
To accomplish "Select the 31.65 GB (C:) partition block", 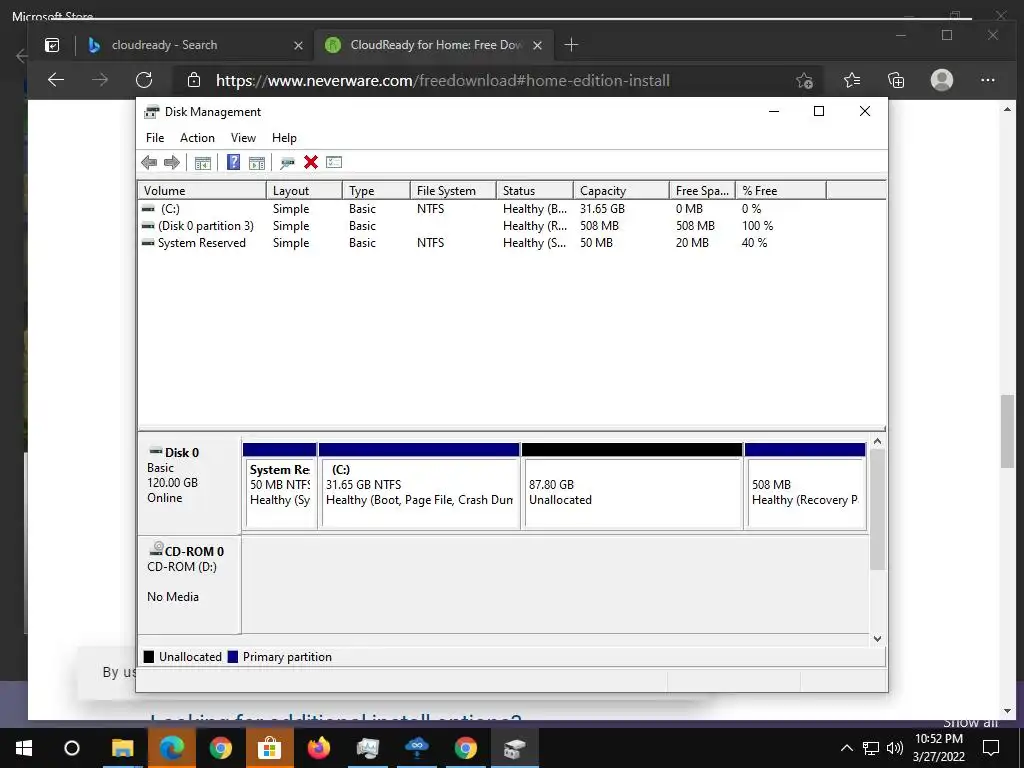I will [419, 487].
